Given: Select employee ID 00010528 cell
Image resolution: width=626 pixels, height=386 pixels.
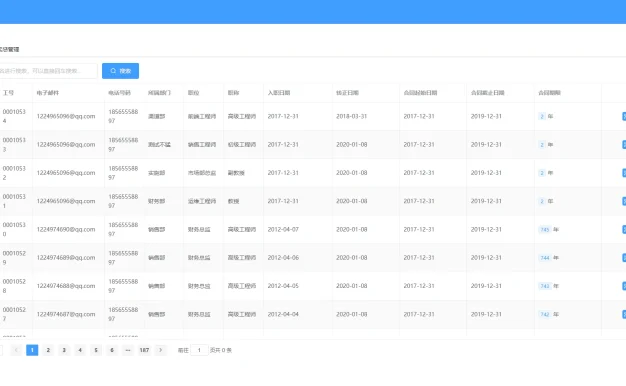Looking at the screenshot, I should pos(14,286).
